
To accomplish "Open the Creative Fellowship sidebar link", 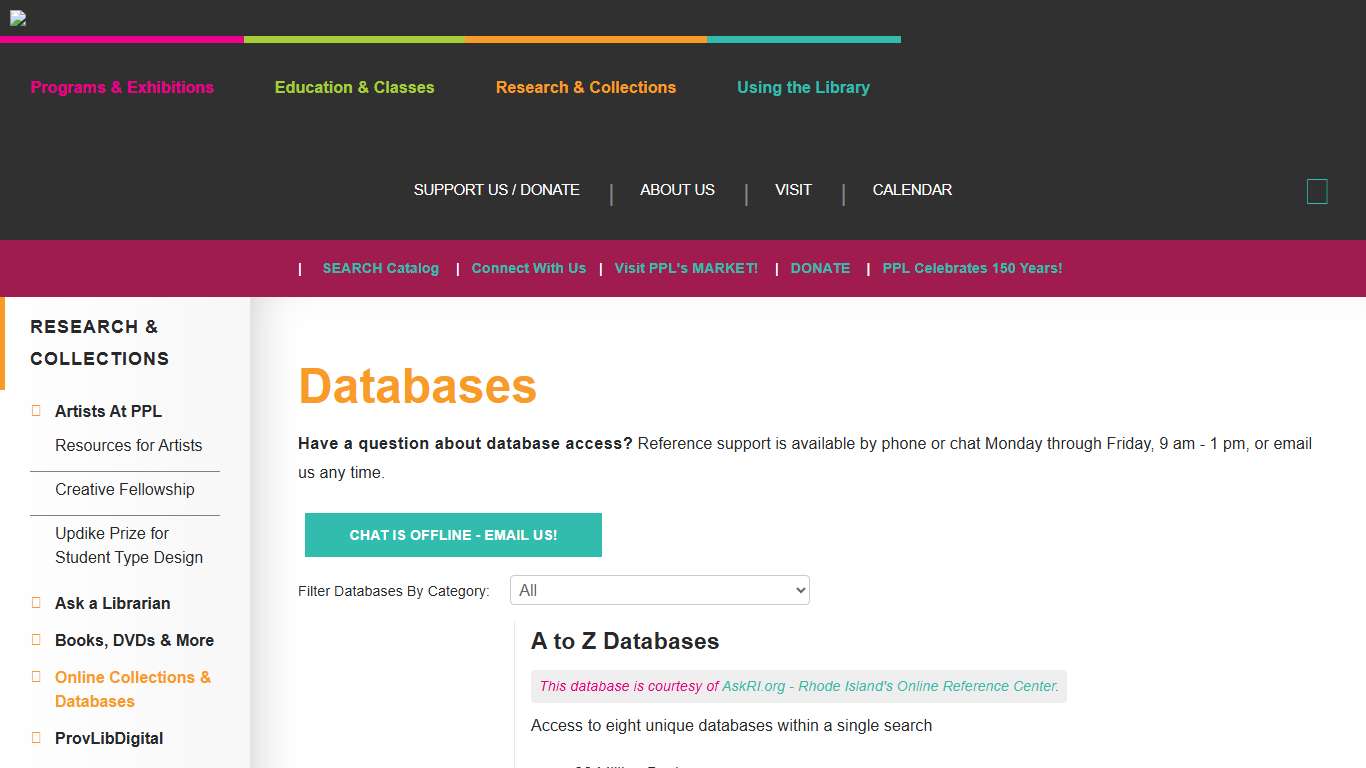I will pyautogui.click(x=124, y=489).
